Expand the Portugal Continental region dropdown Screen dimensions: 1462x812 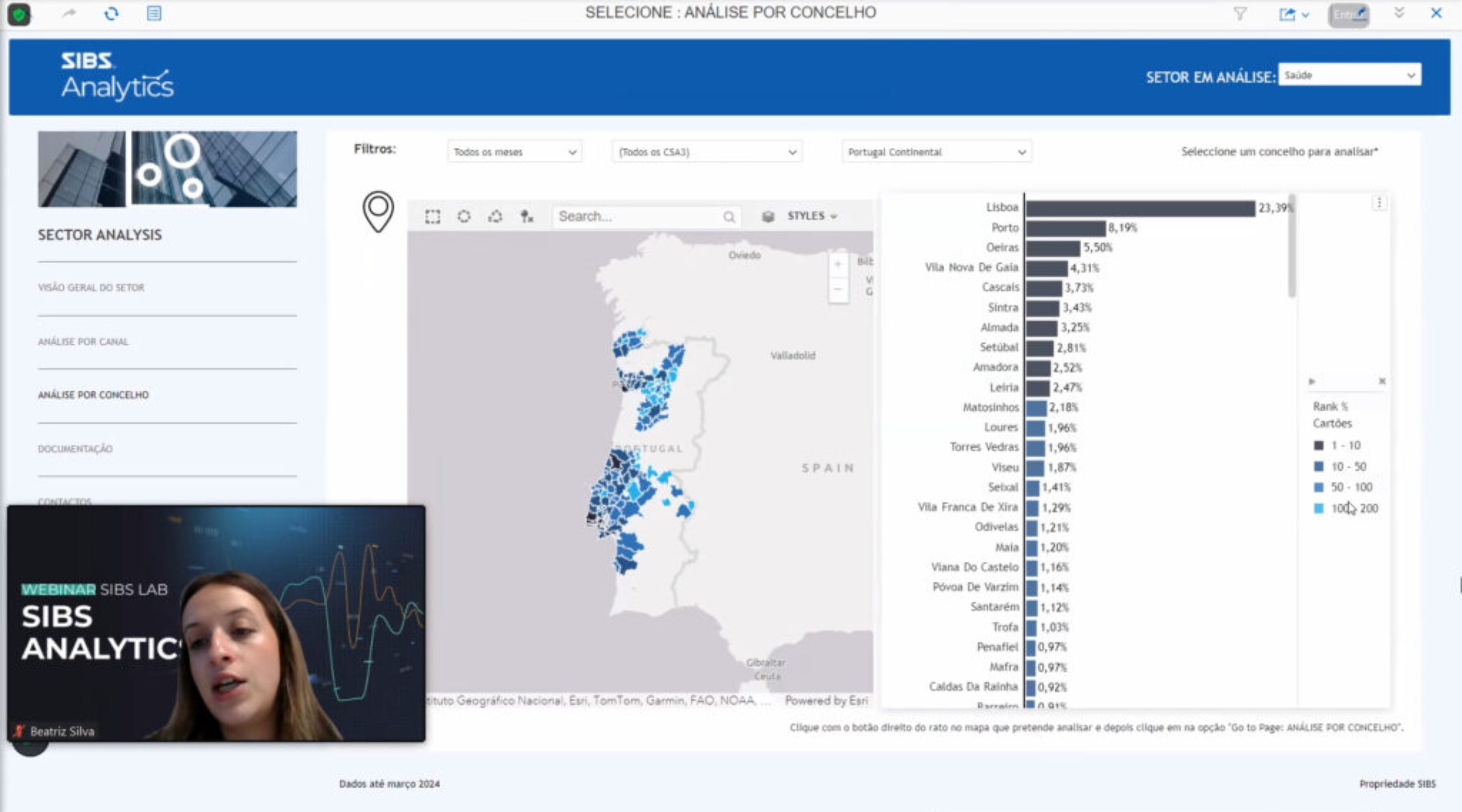coord(936,152)
